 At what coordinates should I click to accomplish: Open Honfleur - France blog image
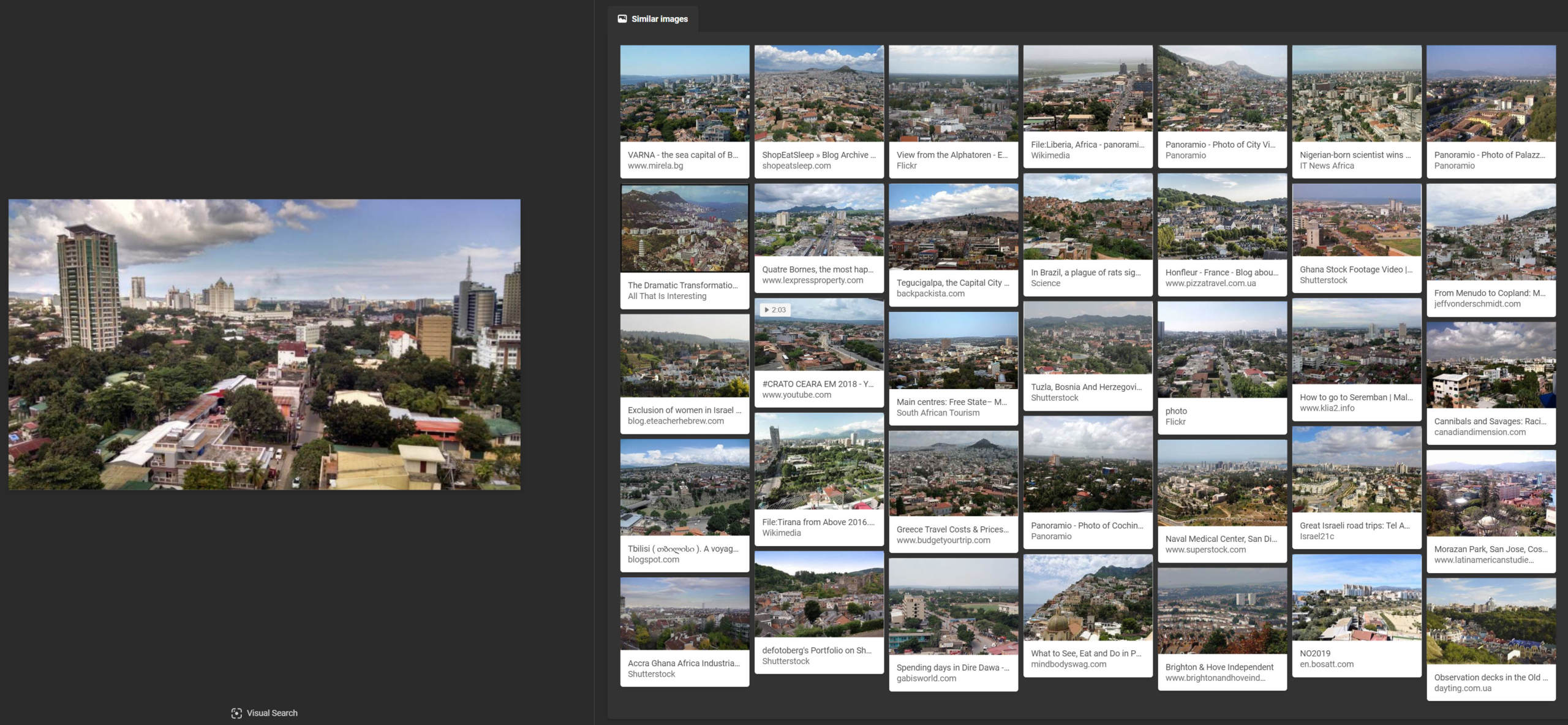(1223, 216)
